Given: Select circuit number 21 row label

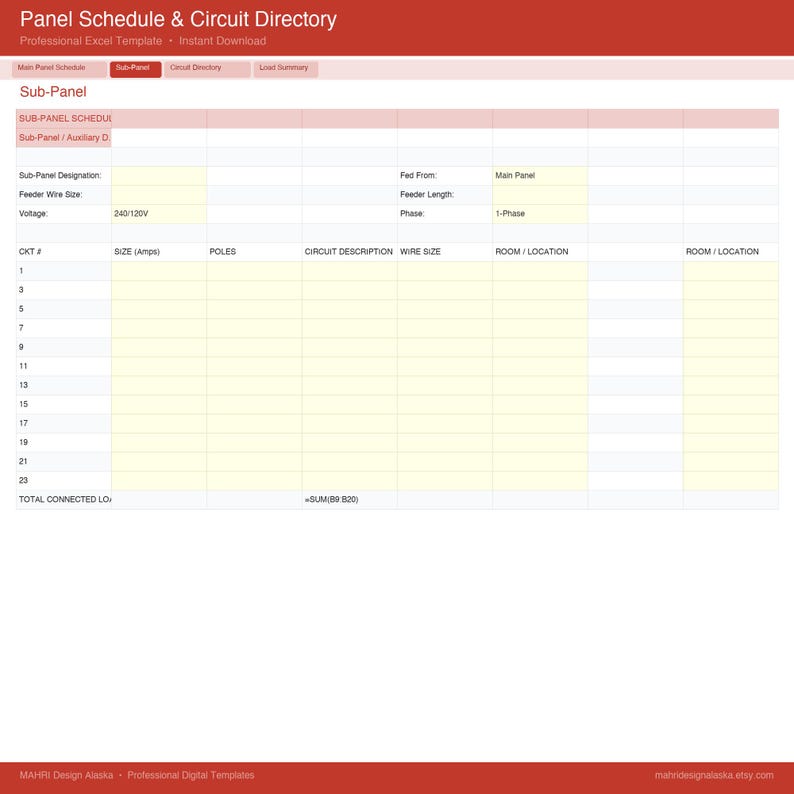Looking at the screenshot, I should click(64, 462).
